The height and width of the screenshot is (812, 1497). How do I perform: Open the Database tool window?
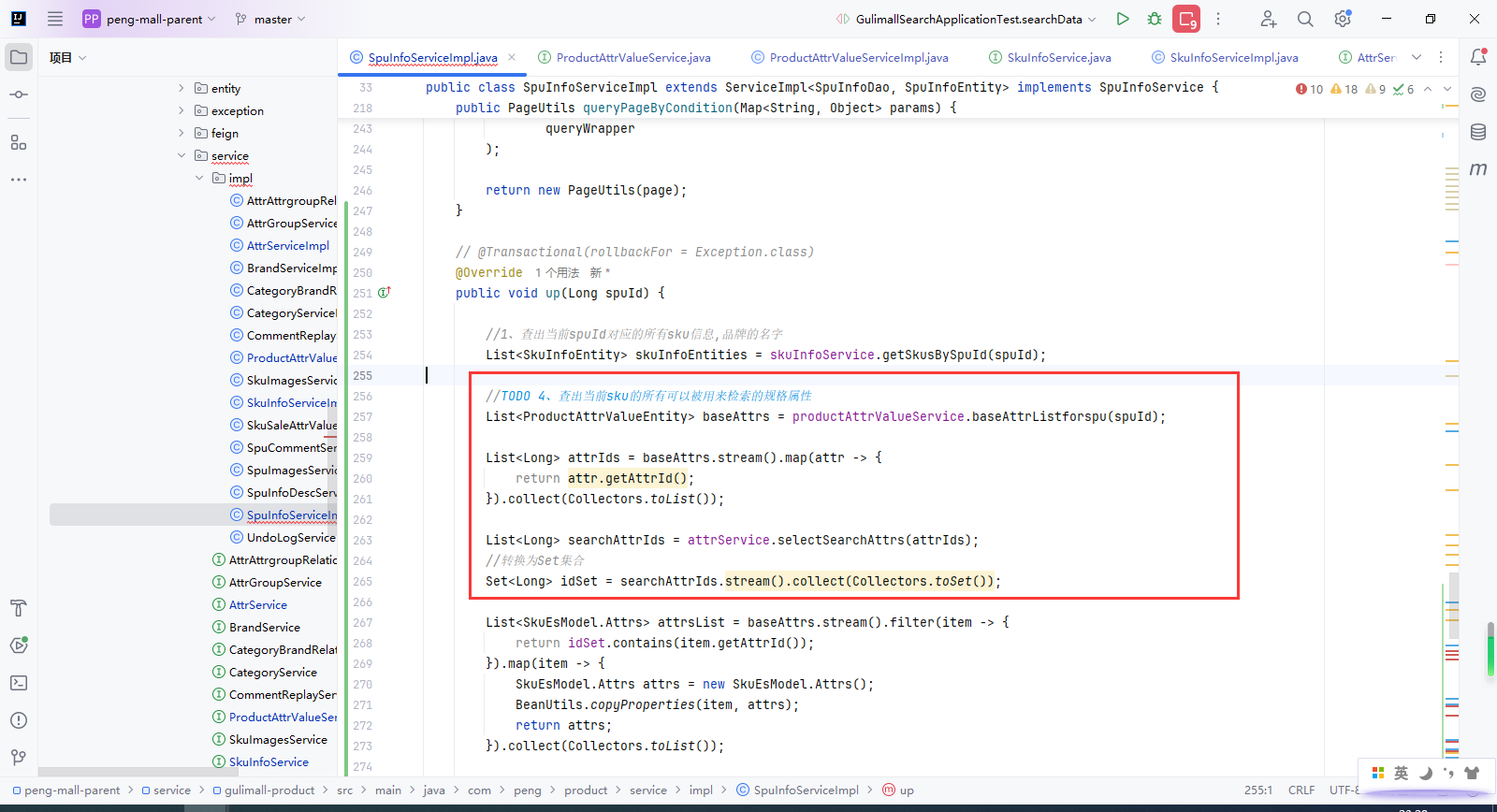[1478, 132]
